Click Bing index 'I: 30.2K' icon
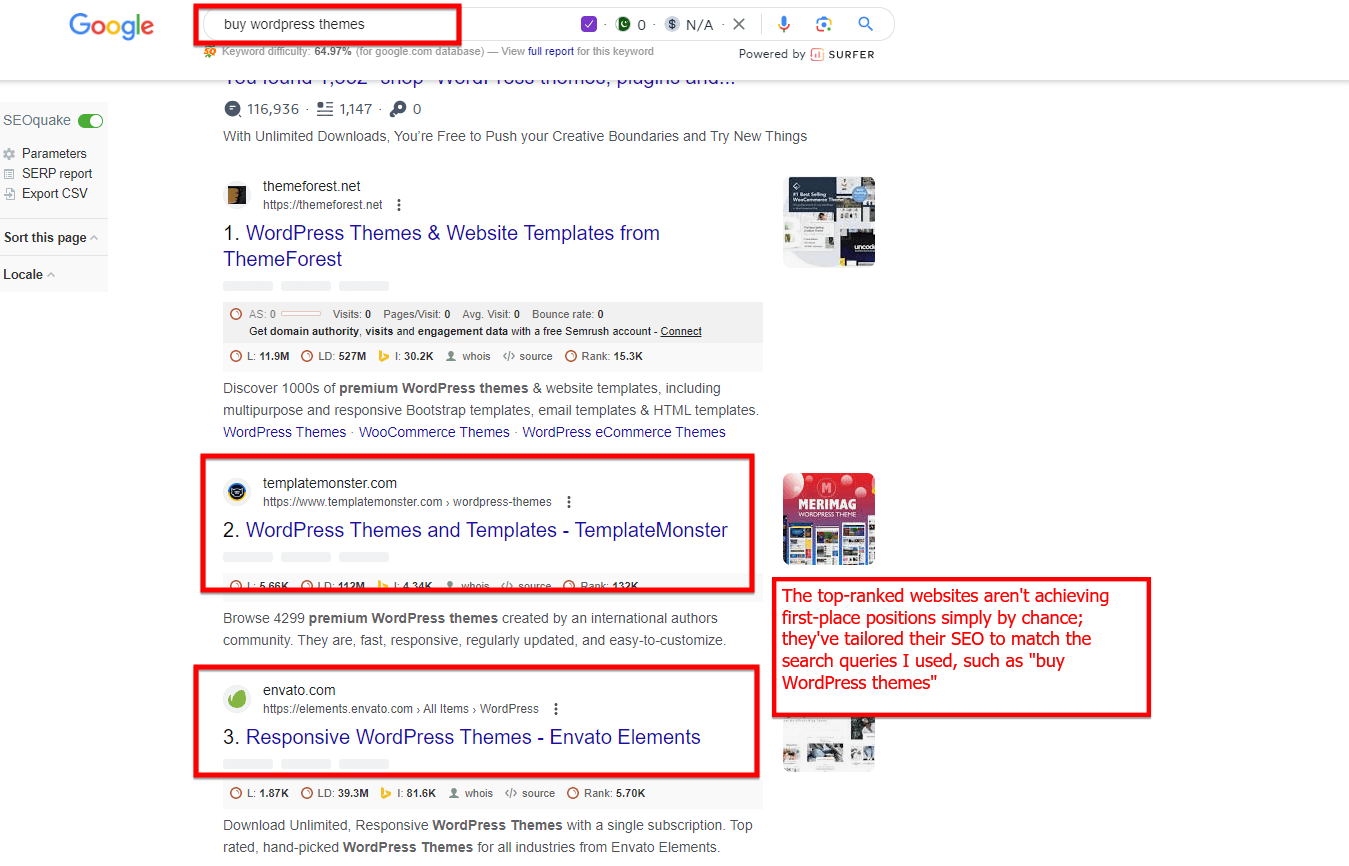Screen dimensions: 1349x866 point(383,356)
